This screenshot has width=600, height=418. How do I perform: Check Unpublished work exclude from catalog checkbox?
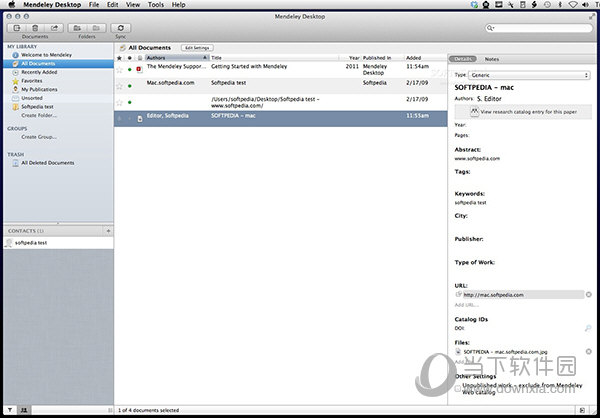click(458, 389)
